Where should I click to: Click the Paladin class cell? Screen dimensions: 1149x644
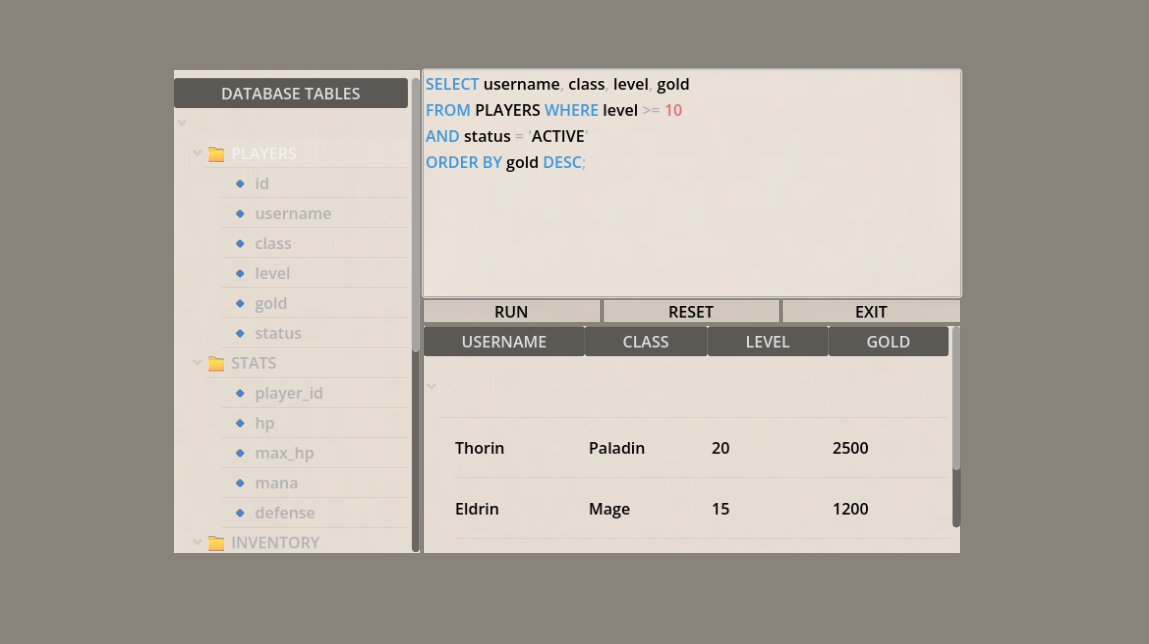[x=617, y=448]
